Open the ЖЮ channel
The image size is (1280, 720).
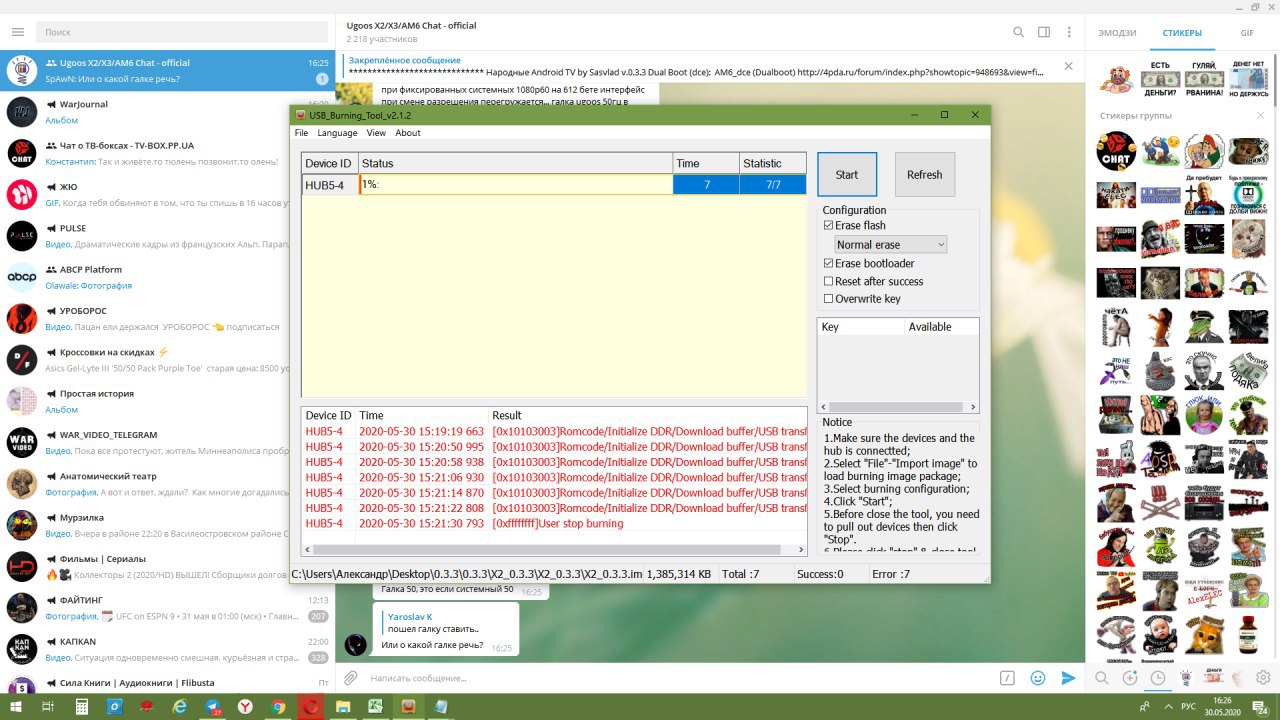point(167,194)
